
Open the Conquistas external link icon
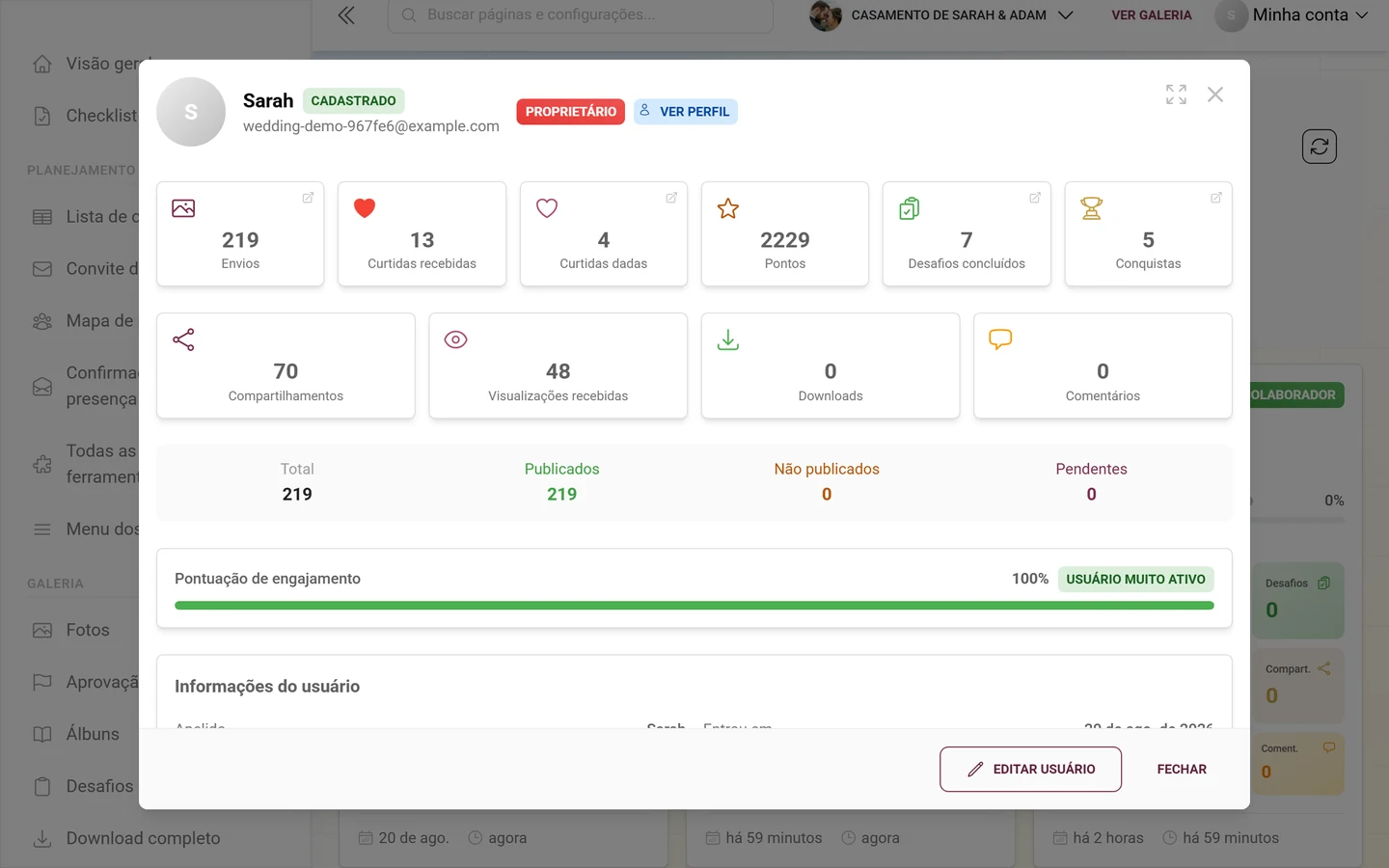coord(1216,198)
